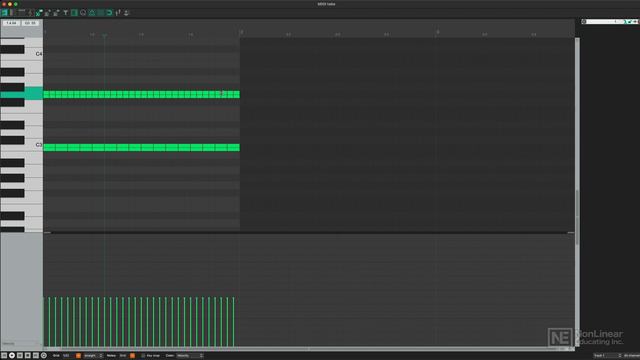Screen dimensions: 640x360
Task: Click the bar 3 marker in the ruler
Action: [438, 32]
